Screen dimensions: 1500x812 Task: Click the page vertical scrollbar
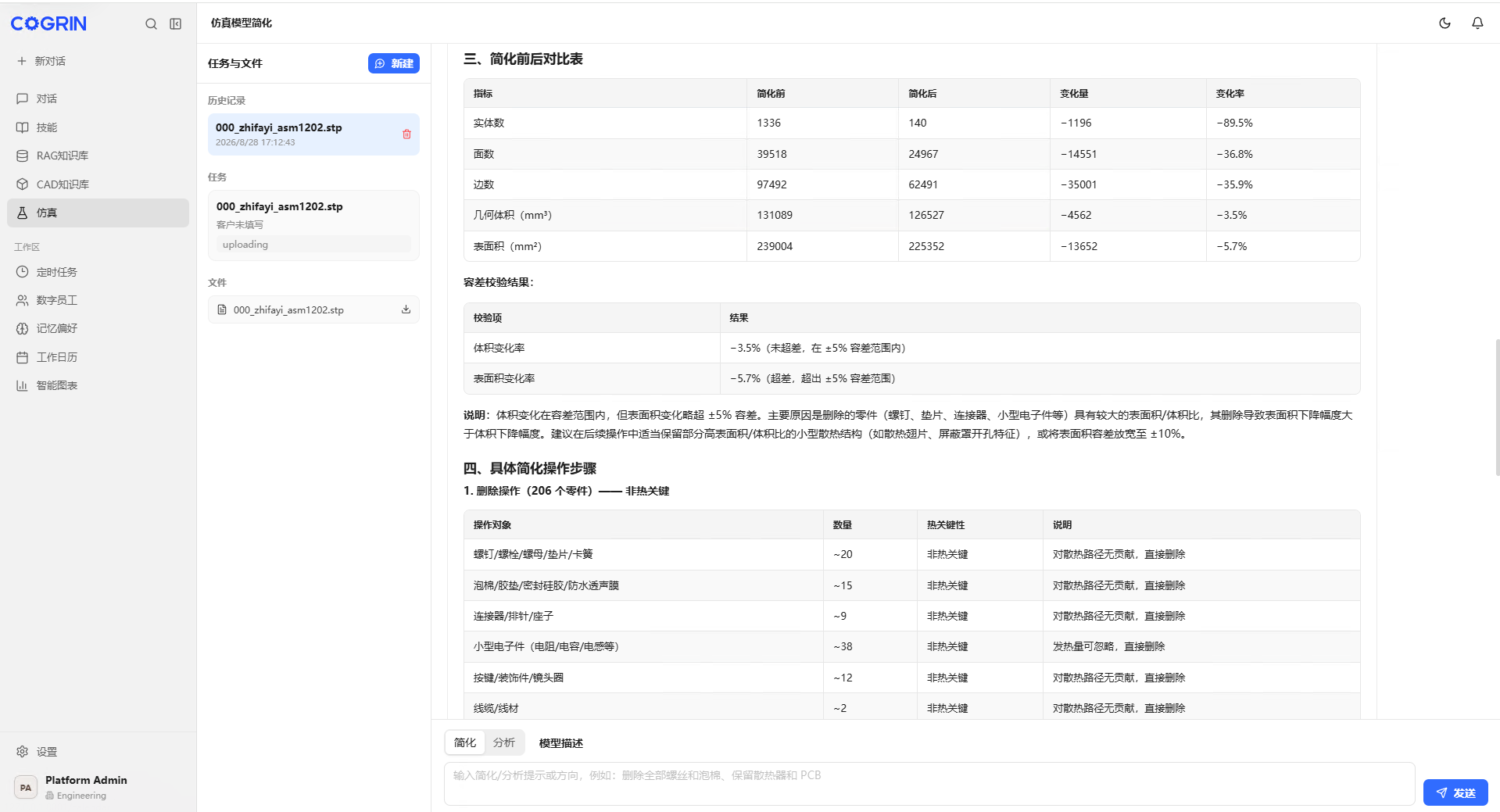click(x=1496, y=406)
